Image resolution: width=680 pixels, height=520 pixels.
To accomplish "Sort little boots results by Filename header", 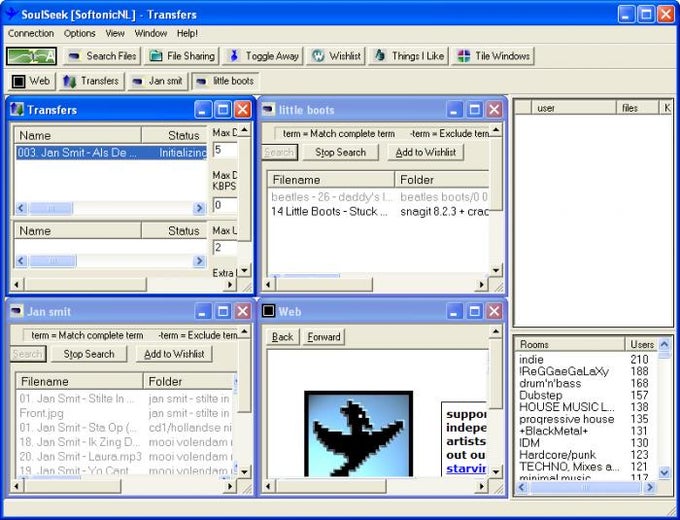I will tap(331, 180).
